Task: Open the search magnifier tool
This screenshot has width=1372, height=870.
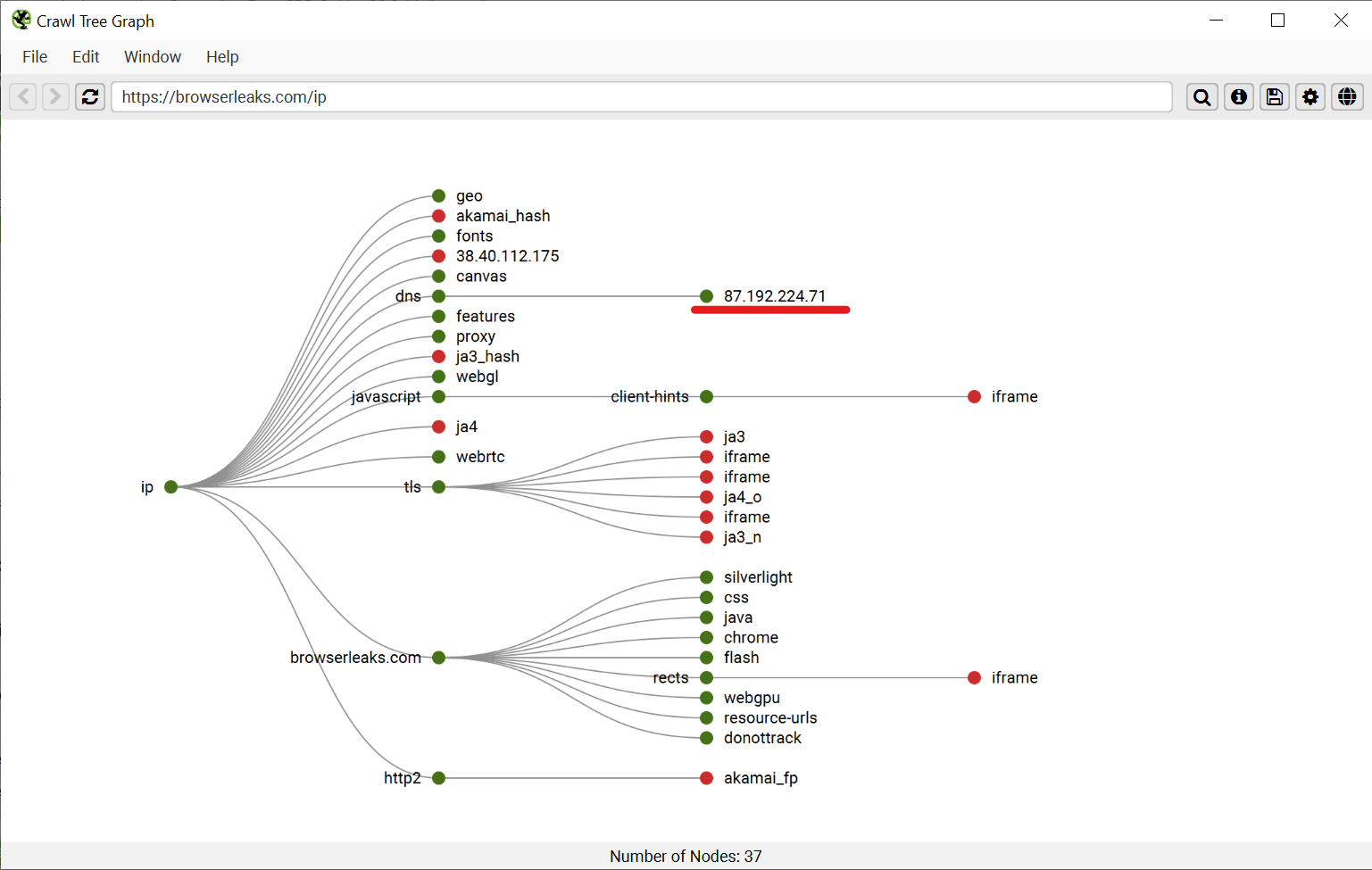Action: 1202,97
